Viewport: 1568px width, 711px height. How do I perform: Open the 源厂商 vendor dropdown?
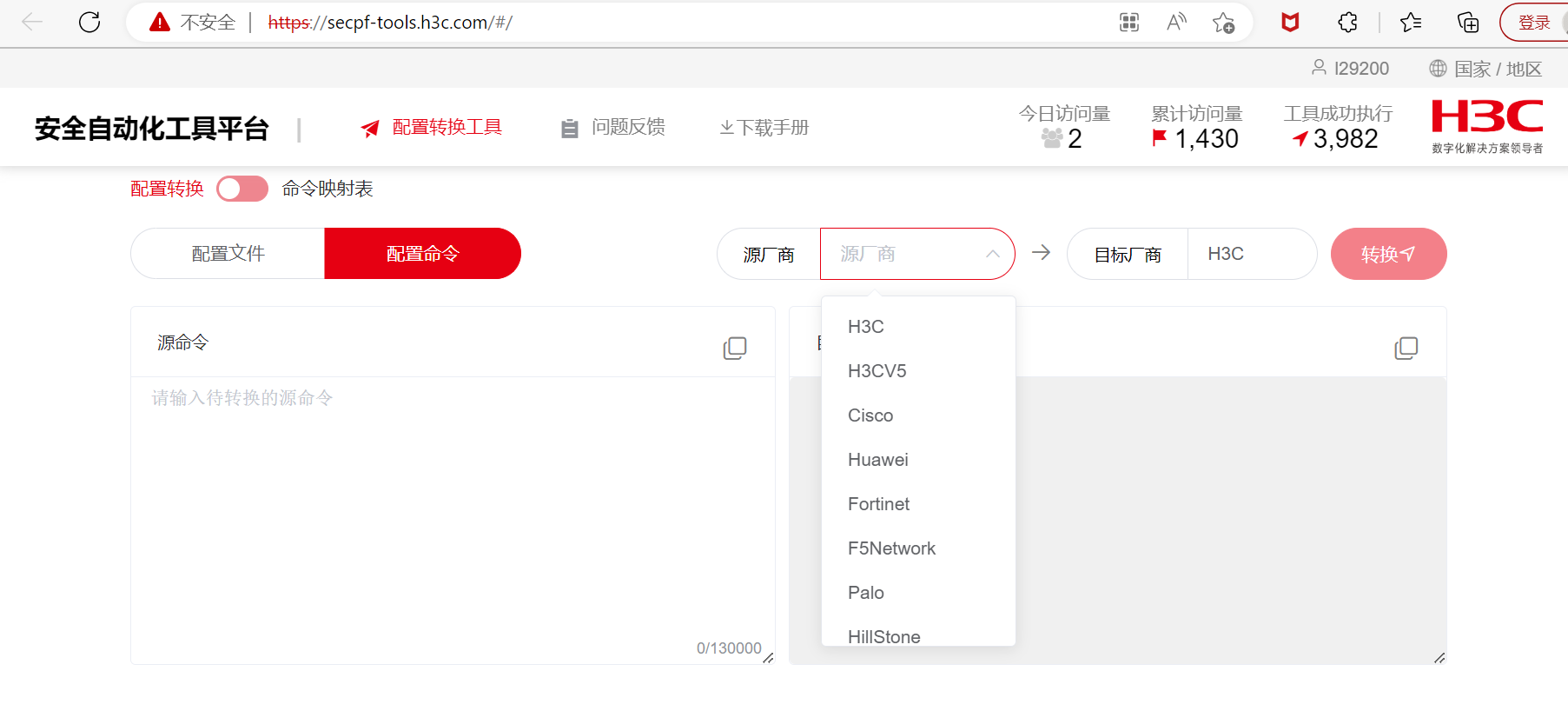click(x=917, y=254)
